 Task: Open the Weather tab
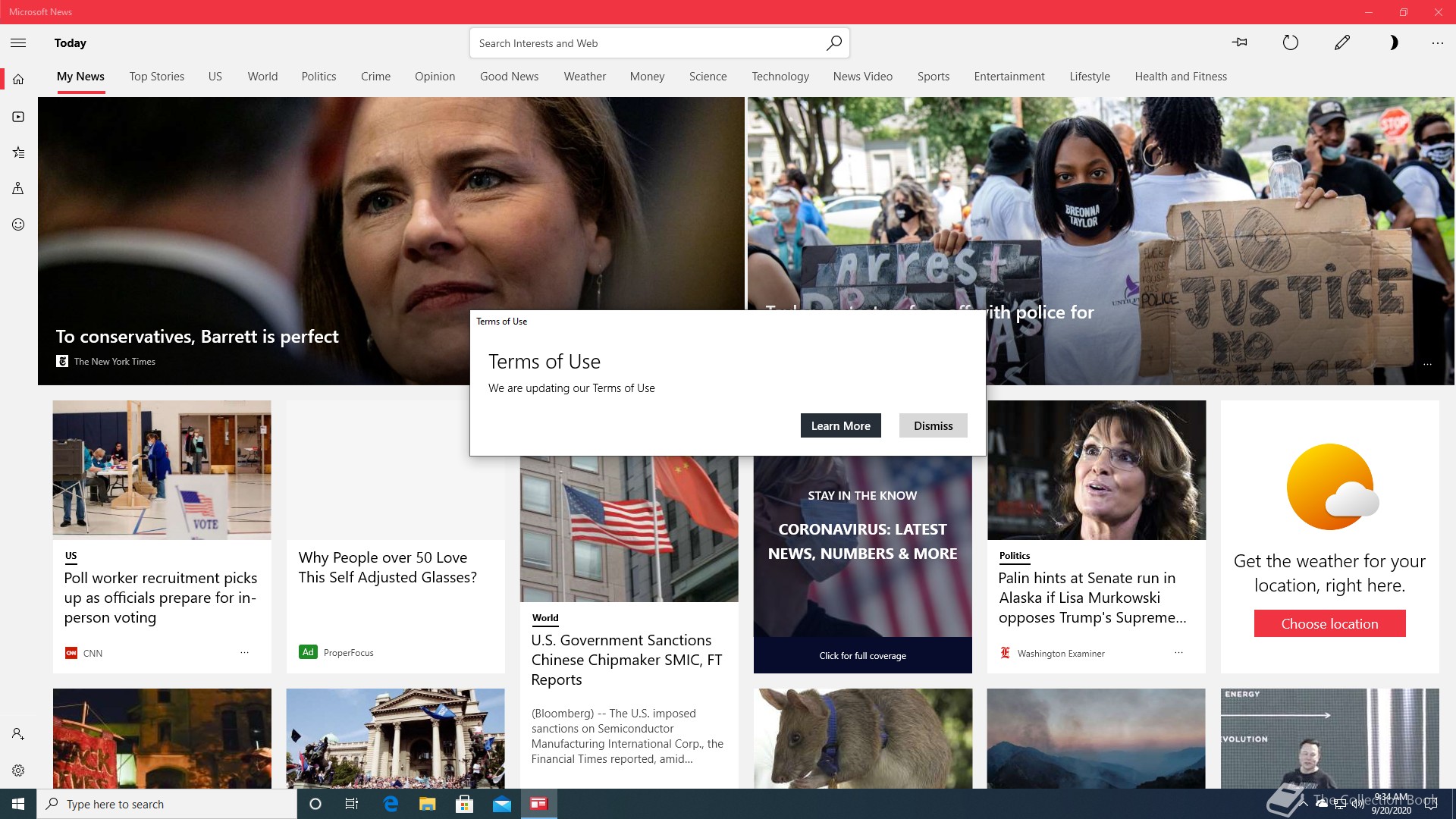pyautogui.click(x=585, y=77)
